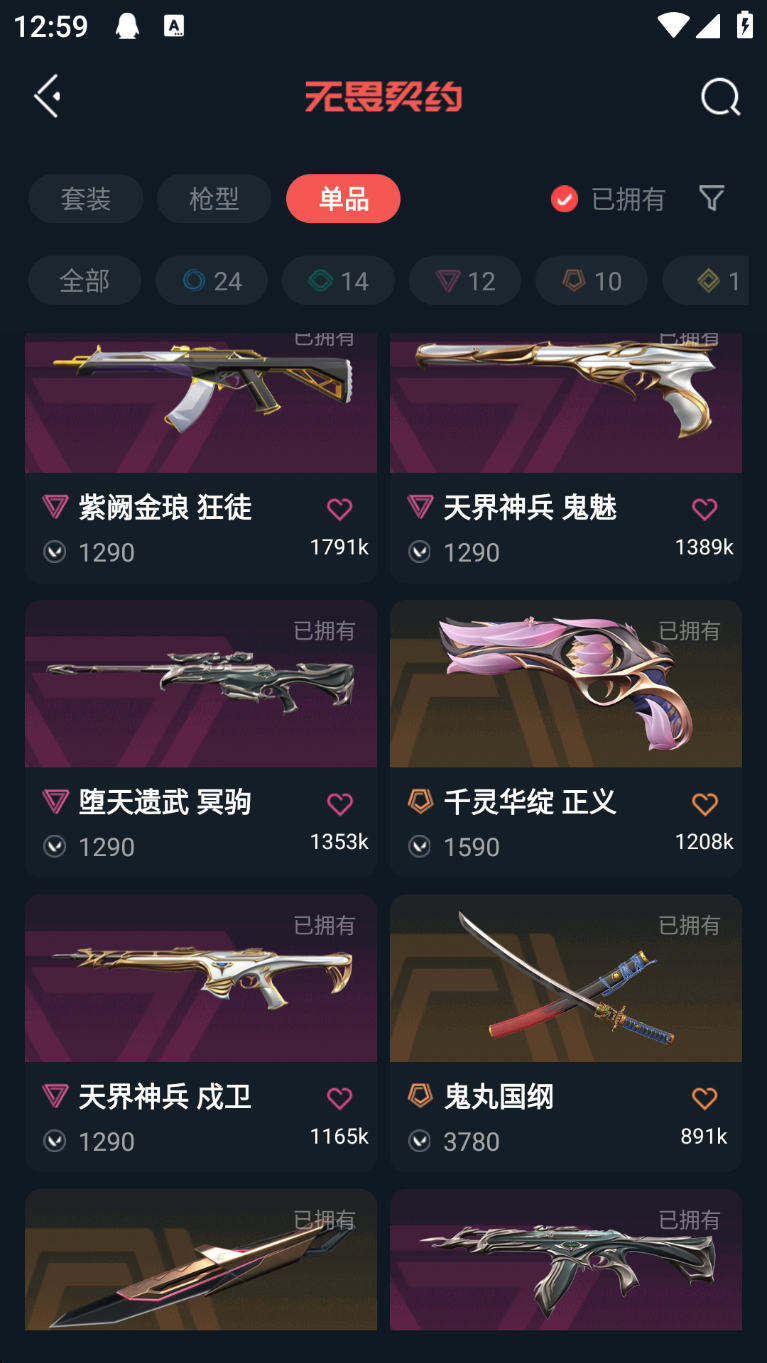Open the 千灵华绽 正义 pistol image
This screenshot has height=1363, width=767.
(x=566, y=684)
